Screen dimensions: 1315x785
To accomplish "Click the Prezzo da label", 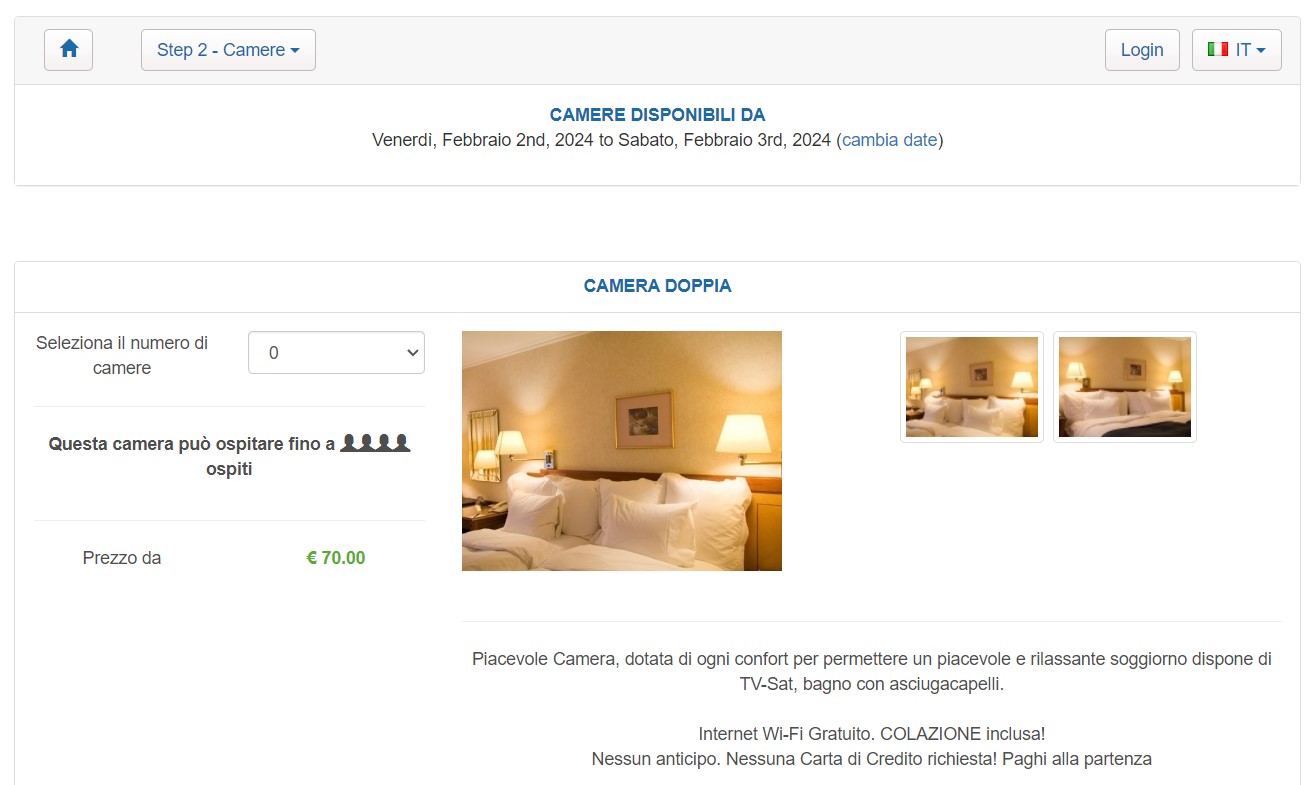I will (x=122, y=558).
